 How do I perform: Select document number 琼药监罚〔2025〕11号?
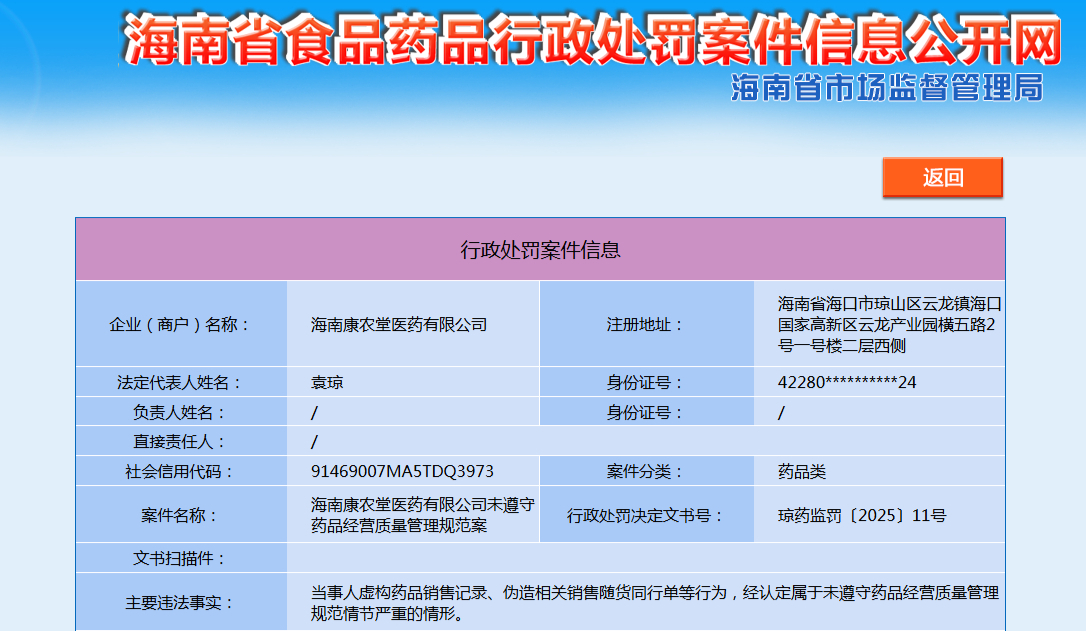[x=862, y=515]
